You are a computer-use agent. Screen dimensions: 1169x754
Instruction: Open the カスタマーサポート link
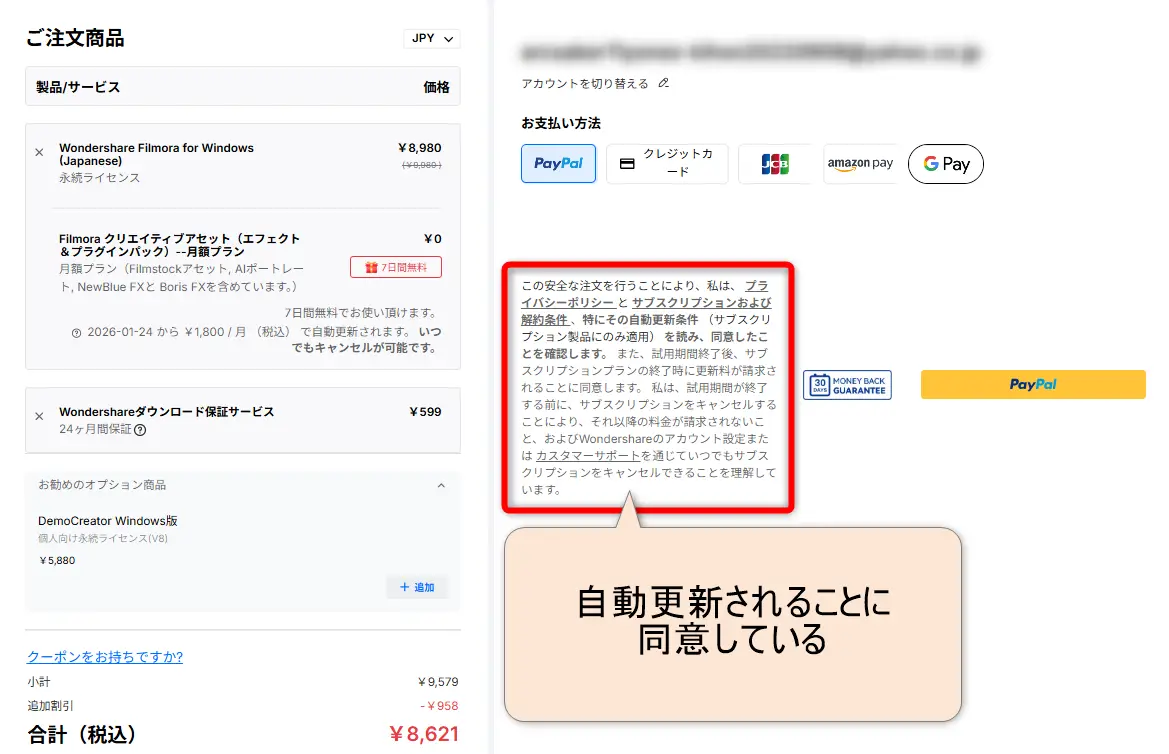coord(587,455)
